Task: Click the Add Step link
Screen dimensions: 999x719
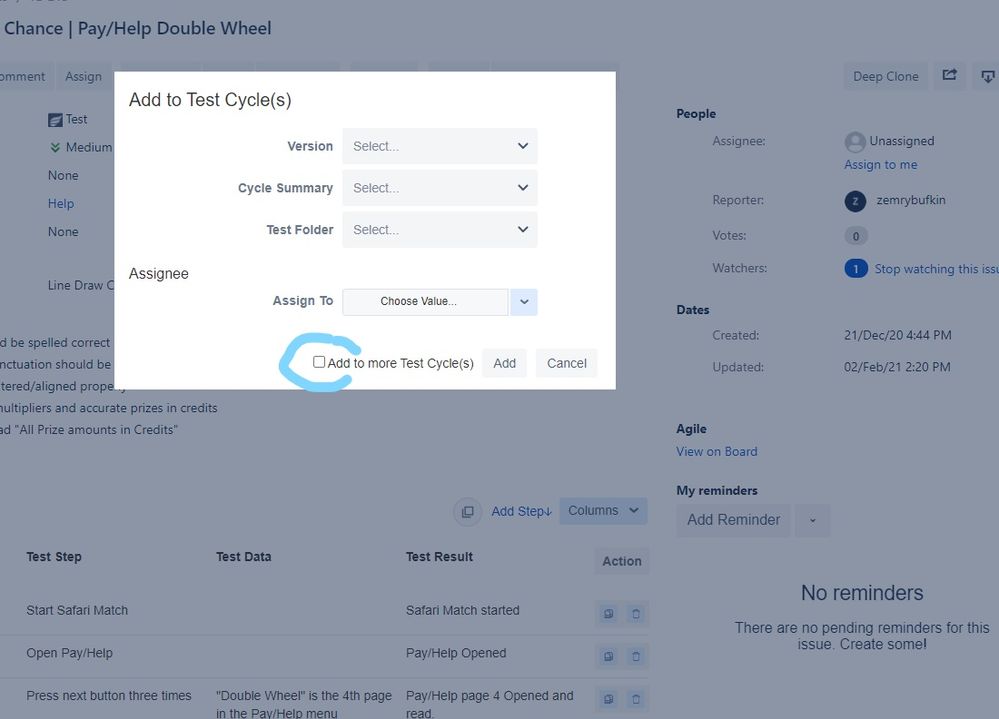Action: point(521,511)
